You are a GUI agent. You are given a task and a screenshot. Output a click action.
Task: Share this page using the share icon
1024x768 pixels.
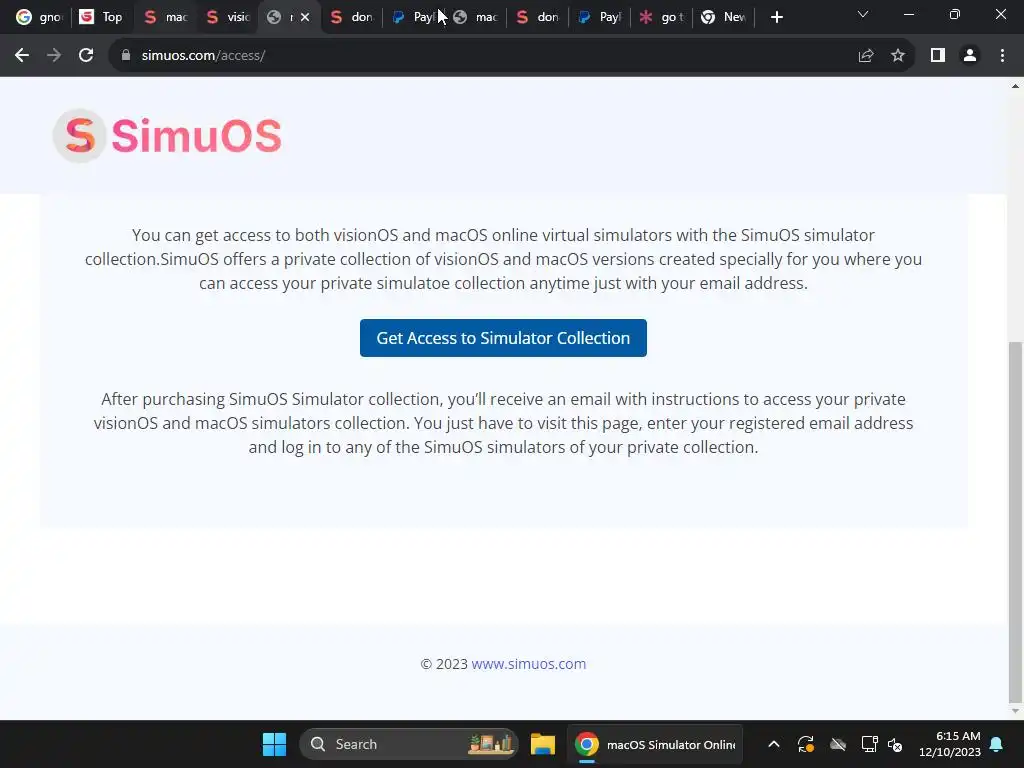coord(866,56)
